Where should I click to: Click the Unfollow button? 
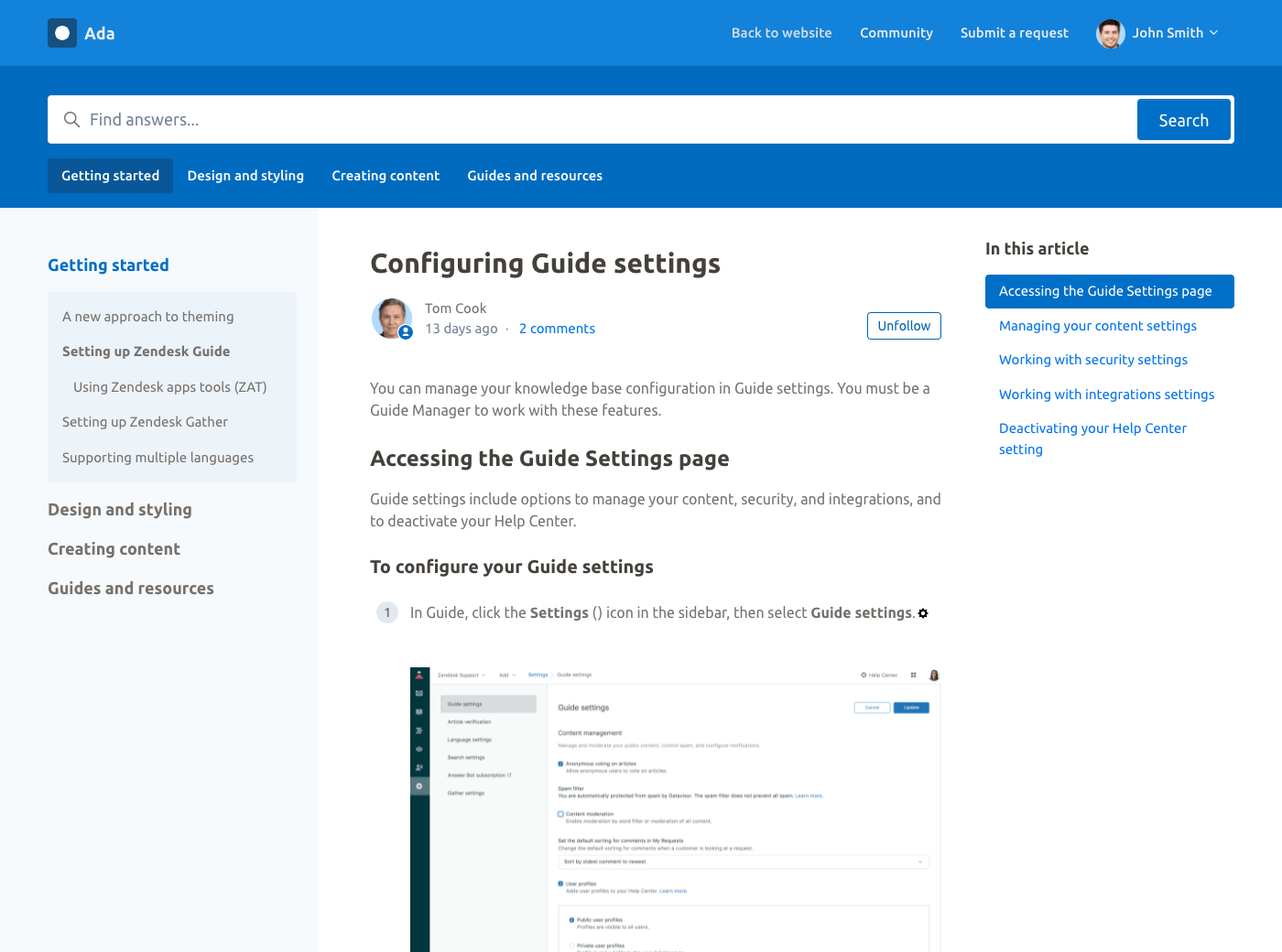903,326
